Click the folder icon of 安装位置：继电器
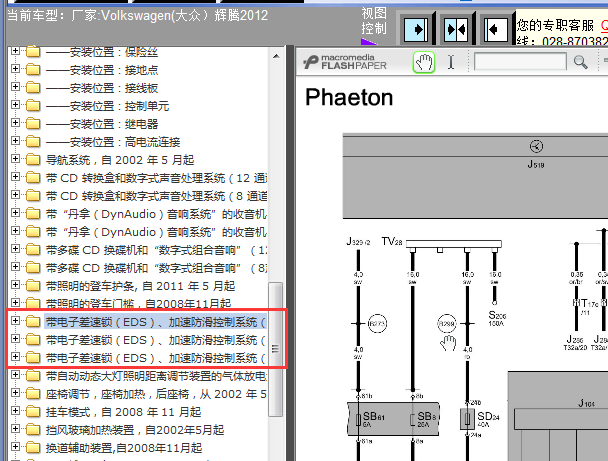The height and width of the screenshot is (461, 608). pyautogui.click(x=33, y=123)
